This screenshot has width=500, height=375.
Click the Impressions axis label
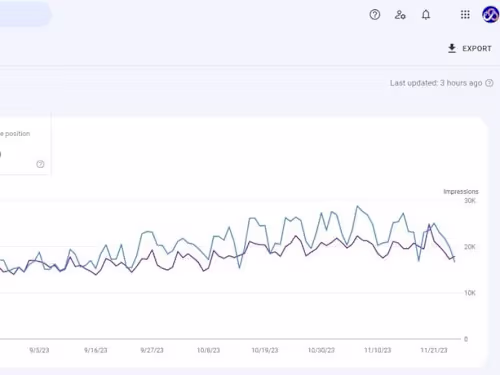[x=461, y=191]
